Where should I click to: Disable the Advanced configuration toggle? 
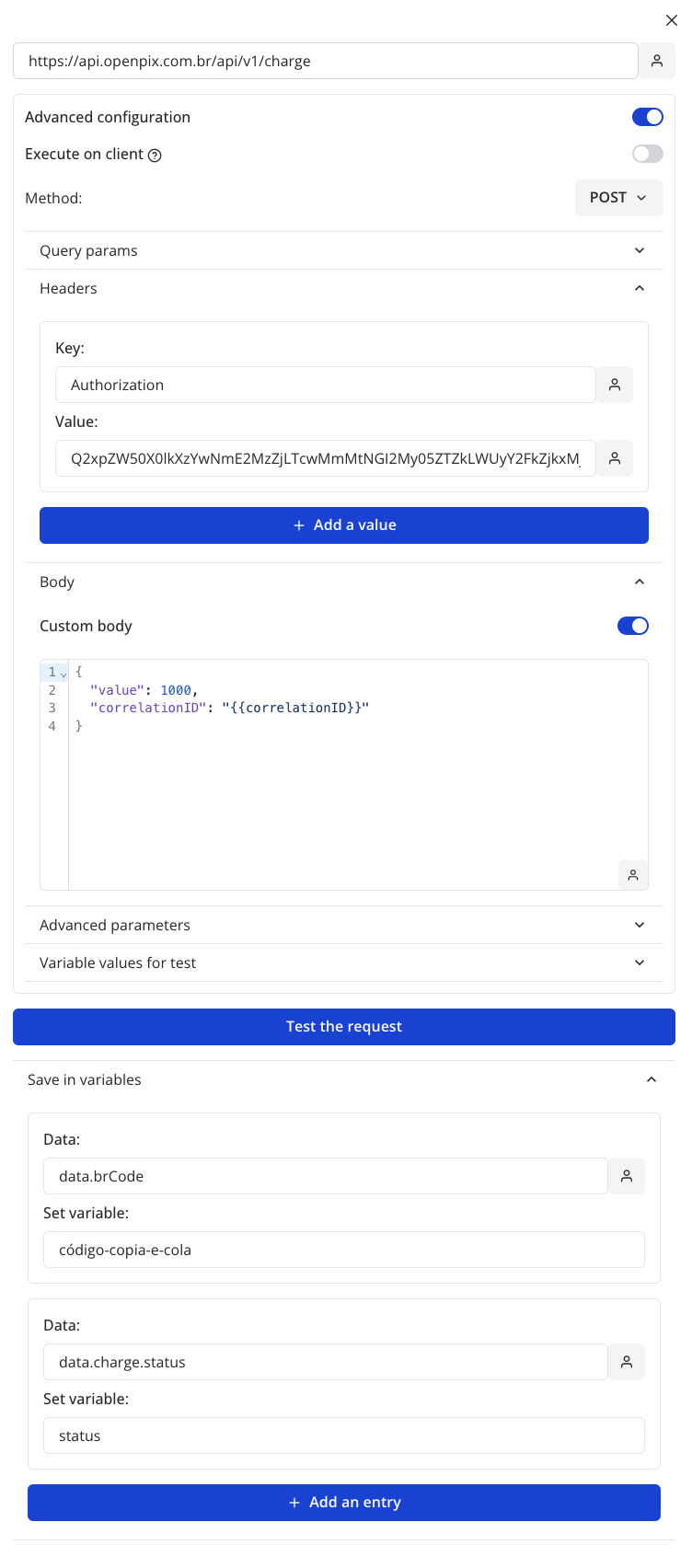pos(648,117)
